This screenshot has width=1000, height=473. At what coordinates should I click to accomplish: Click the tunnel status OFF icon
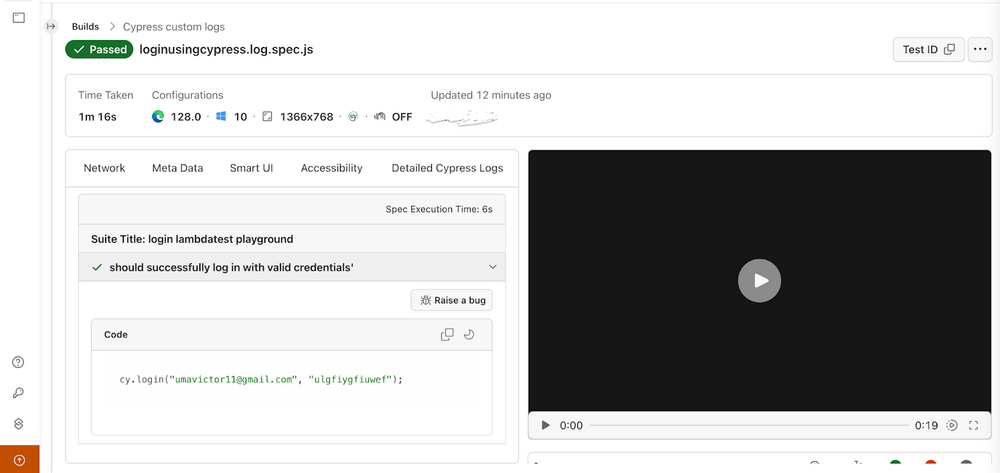tap(381, 117)
